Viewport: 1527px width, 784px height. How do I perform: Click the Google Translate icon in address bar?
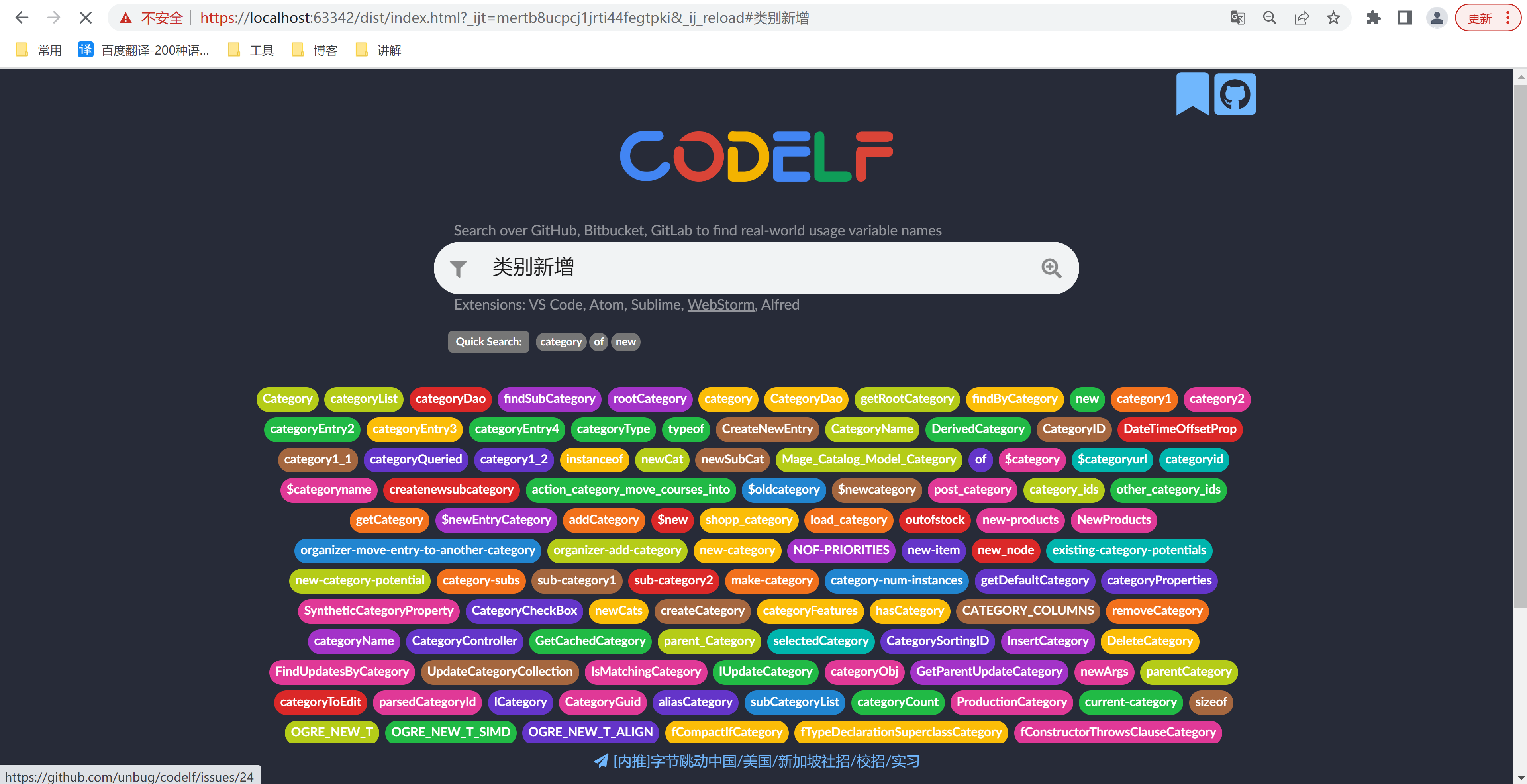(1237, 17)
